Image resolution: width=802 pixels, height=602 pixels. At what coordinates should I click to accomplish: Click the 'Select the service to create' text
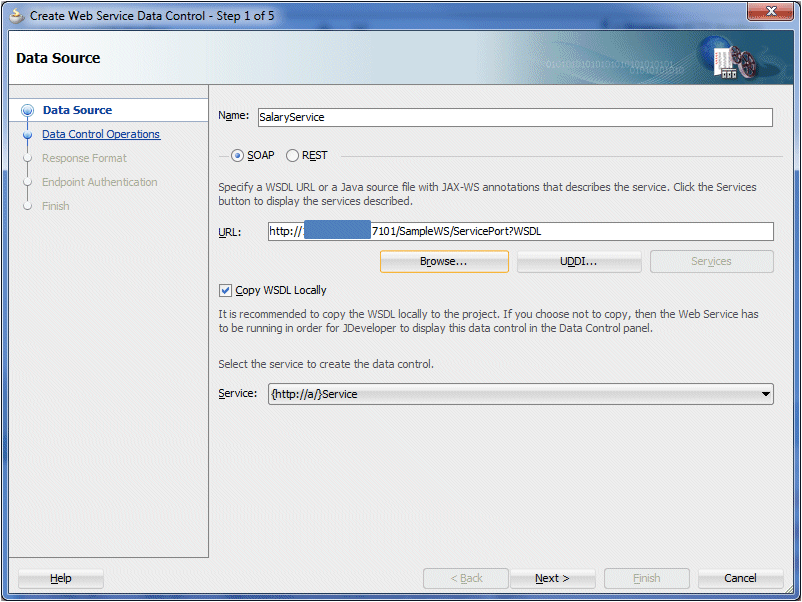(x=326, y=364)
